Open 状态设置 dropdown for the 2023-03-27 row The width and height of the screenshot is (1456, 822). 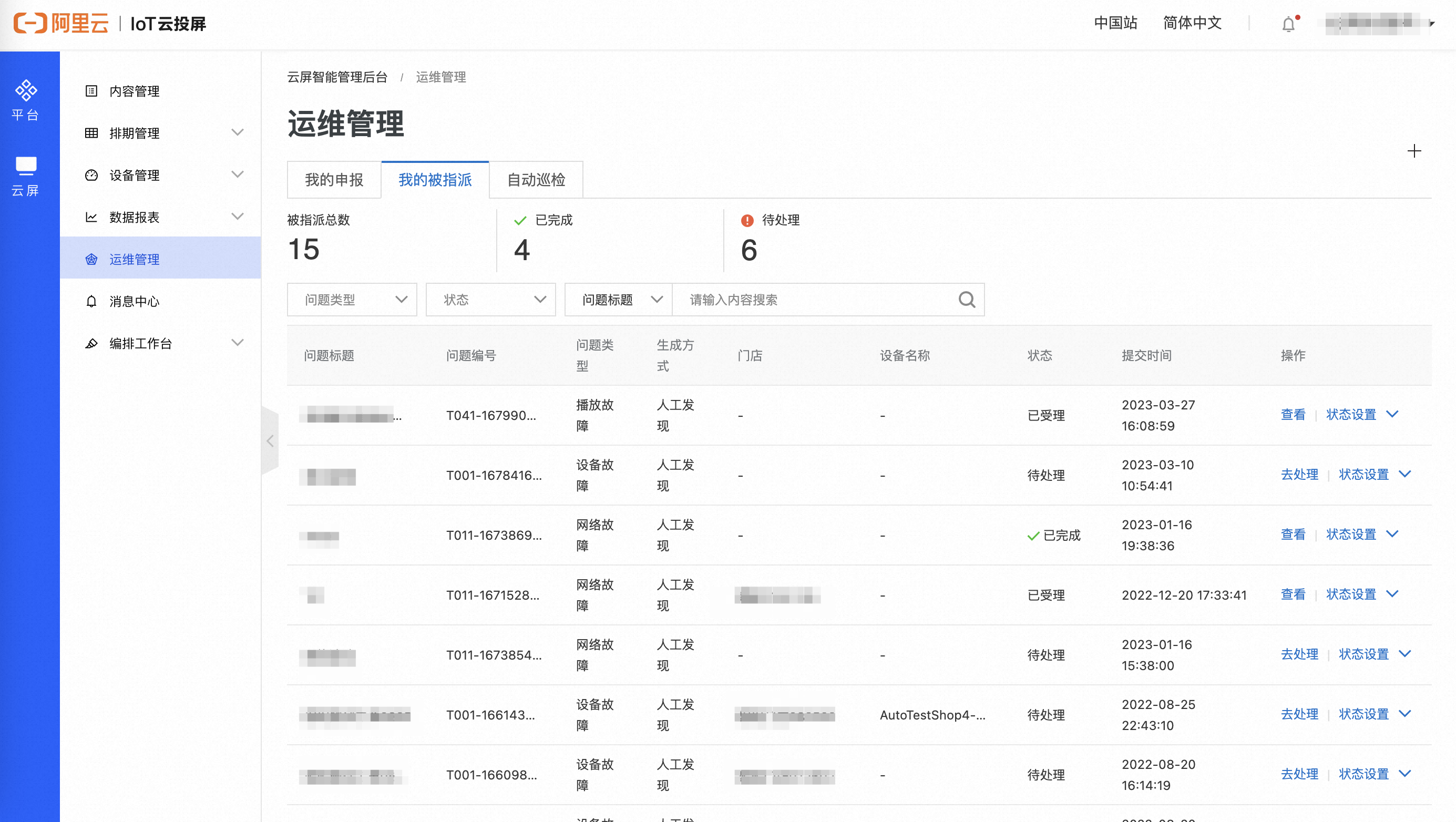tap(1362, 414)
